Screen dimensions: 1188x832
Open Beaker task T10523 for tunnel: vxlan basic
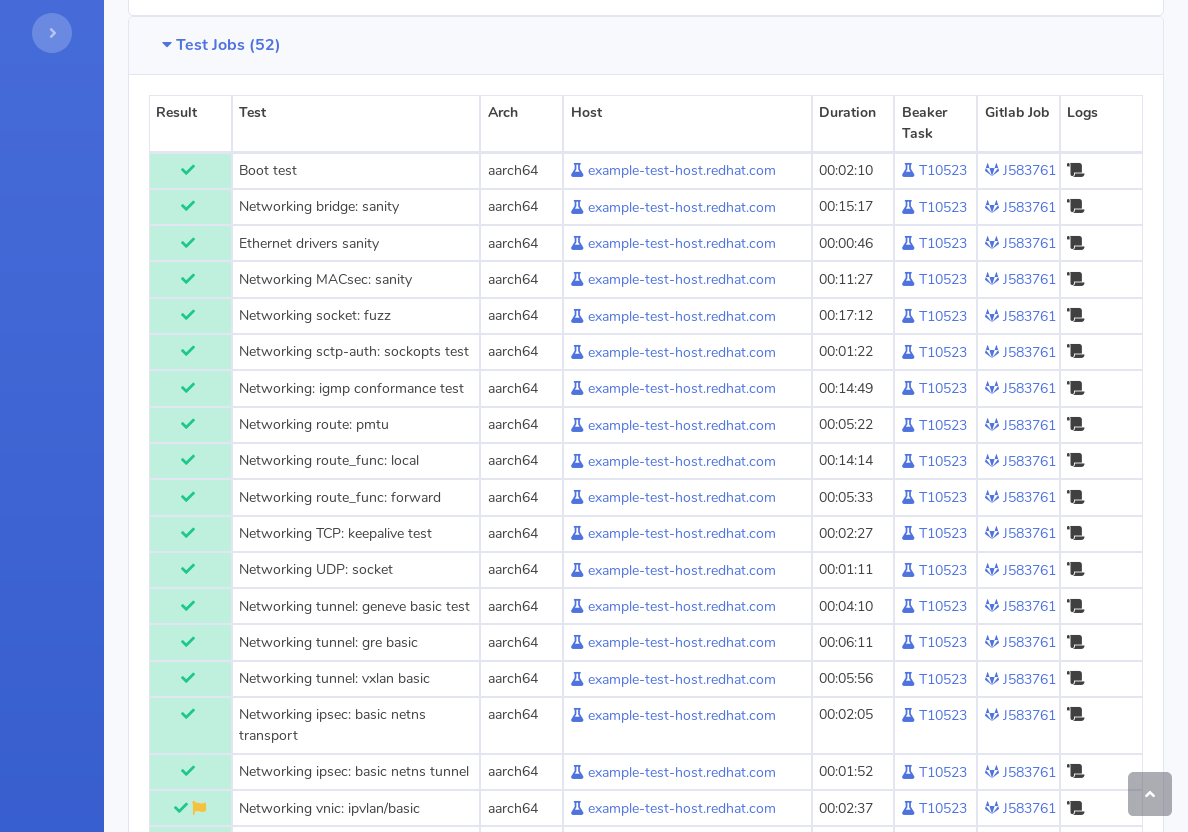point(943,678)
